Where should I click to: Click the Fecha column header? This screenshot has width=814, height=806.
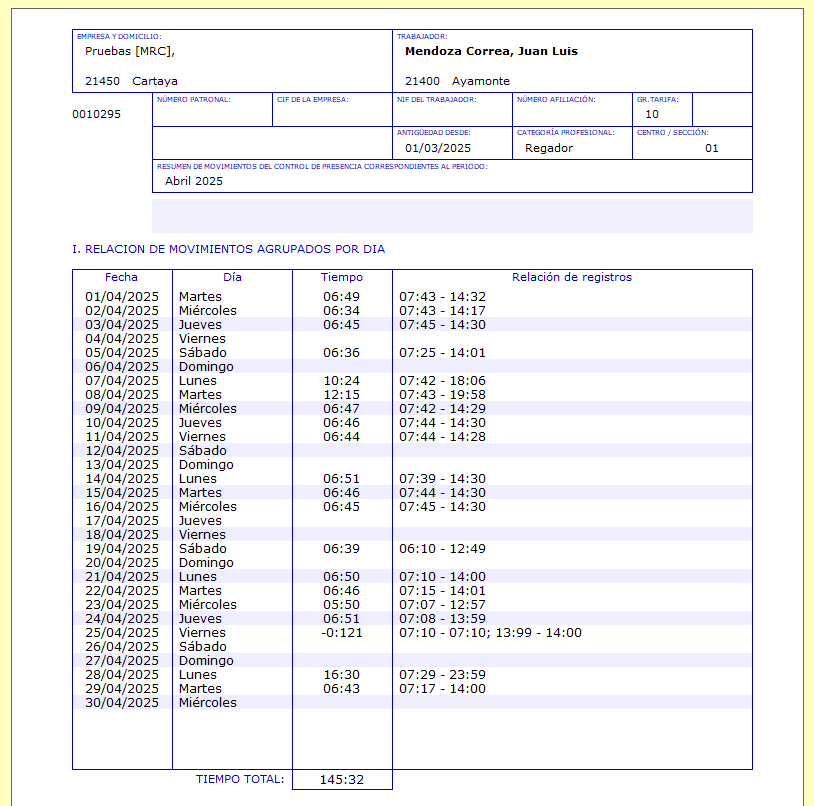[121, 277]
